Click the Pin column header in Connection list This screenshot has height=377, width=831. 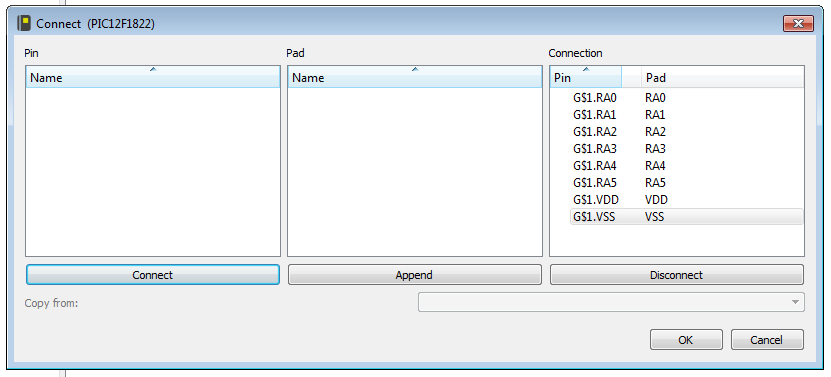pyautogui.click(x=586, y=77)
